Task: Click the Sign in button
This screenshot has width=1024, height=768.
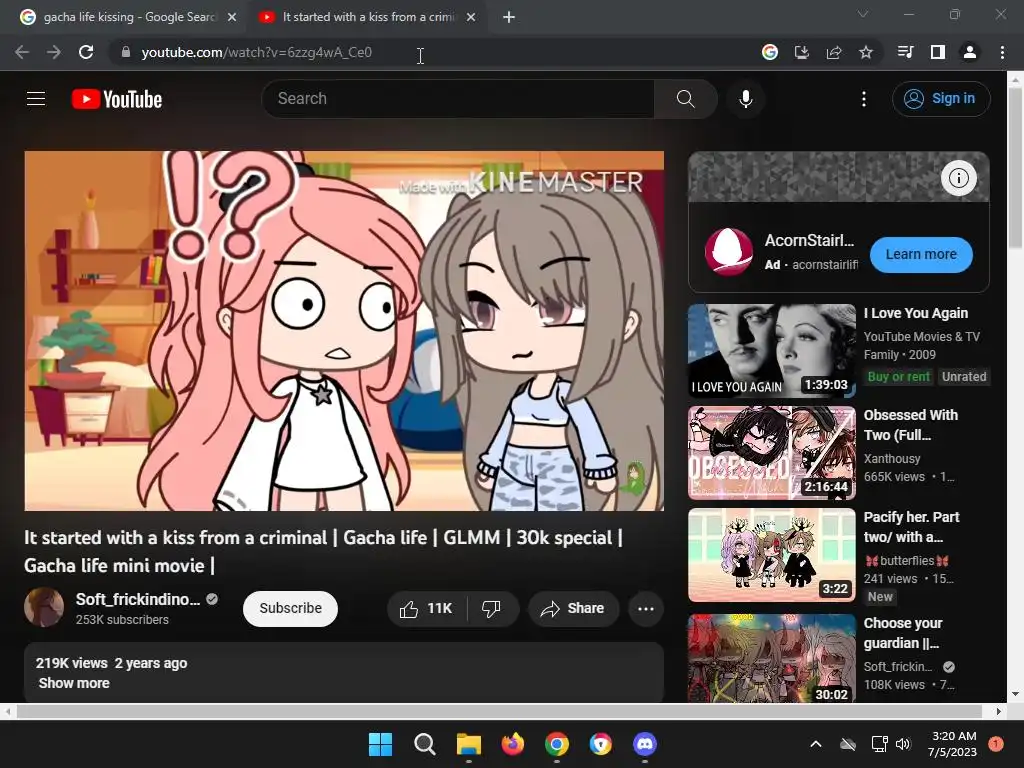Action: pos(940,99)
